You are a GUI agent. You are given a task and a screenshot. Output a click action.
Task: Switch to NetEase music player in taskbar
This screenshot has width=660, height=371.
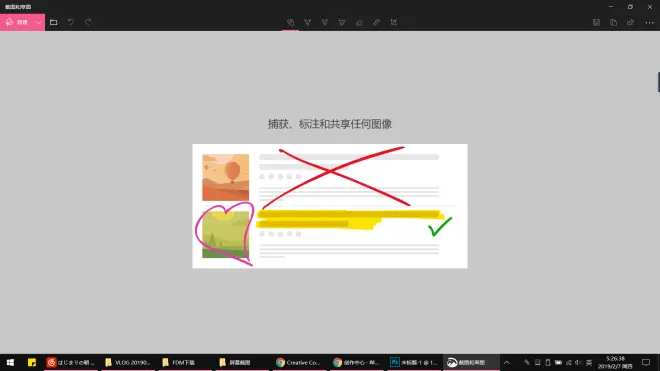(71, 362)
